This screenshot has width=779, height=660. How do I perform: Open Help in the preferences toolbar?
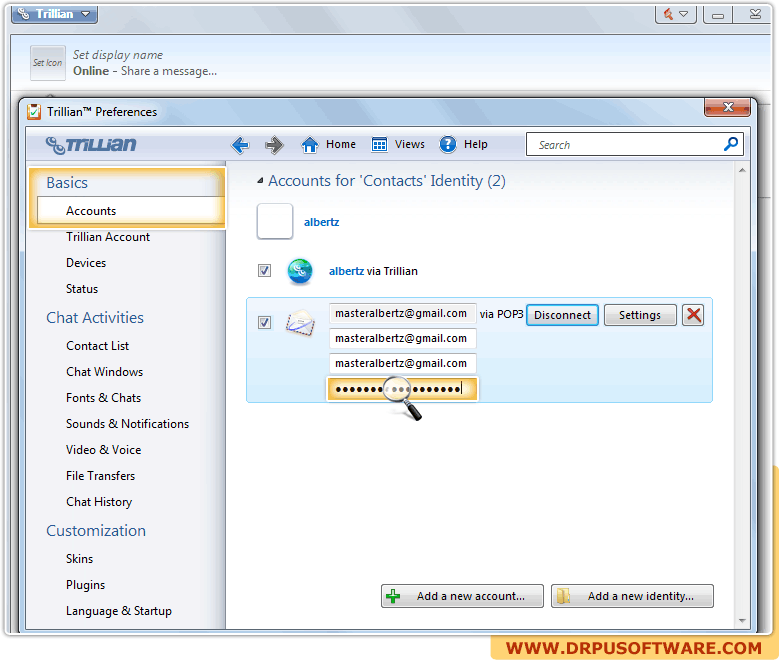(464, 145)
